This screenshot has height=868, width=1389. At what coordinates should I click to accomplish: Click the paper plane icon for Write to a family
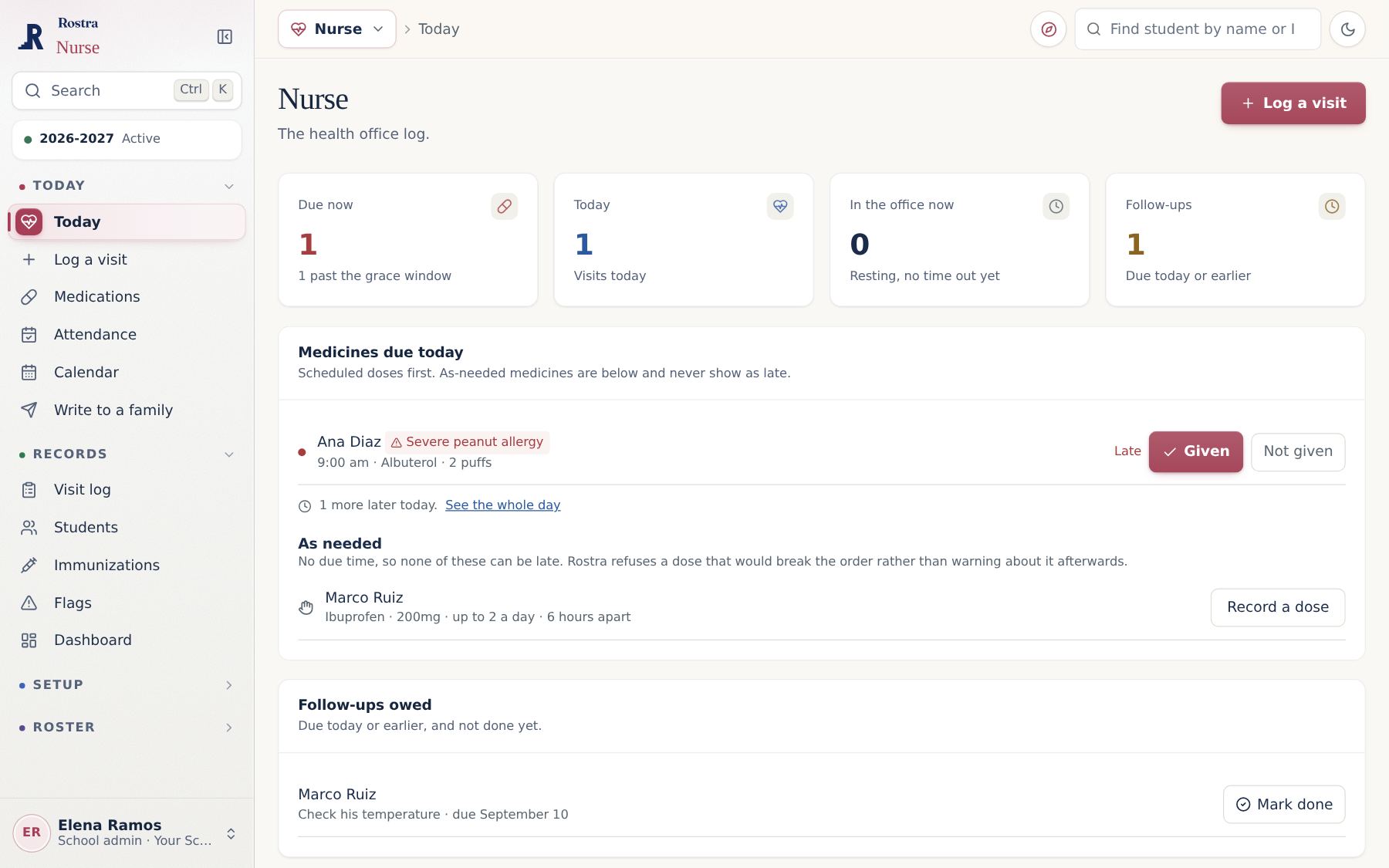click(x=29, y=410)
